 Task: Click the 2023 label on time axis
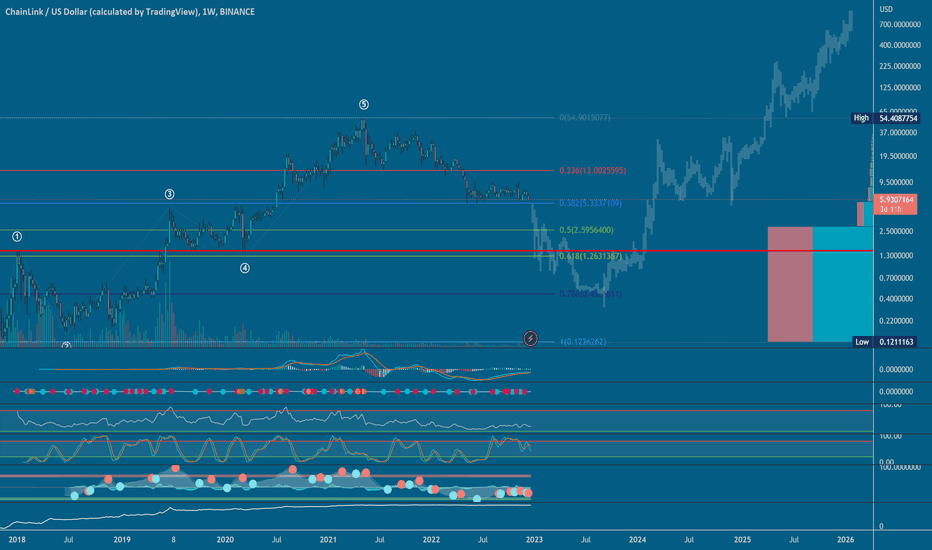(x=534, y=540)
